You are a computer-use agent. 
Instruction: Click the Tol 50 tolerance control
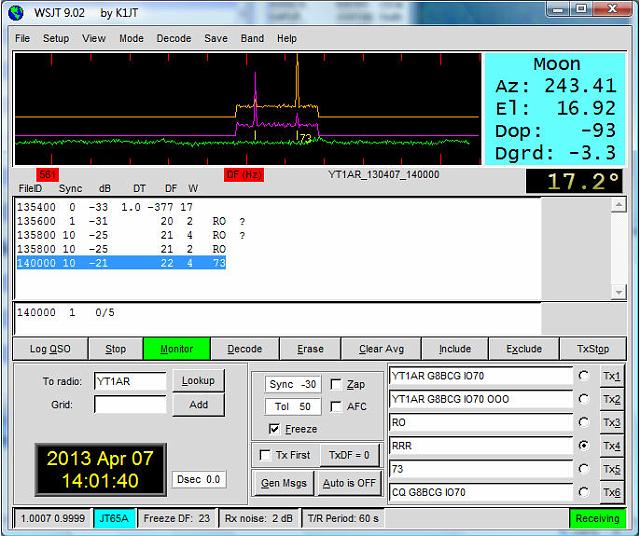[x=293, y=407]
